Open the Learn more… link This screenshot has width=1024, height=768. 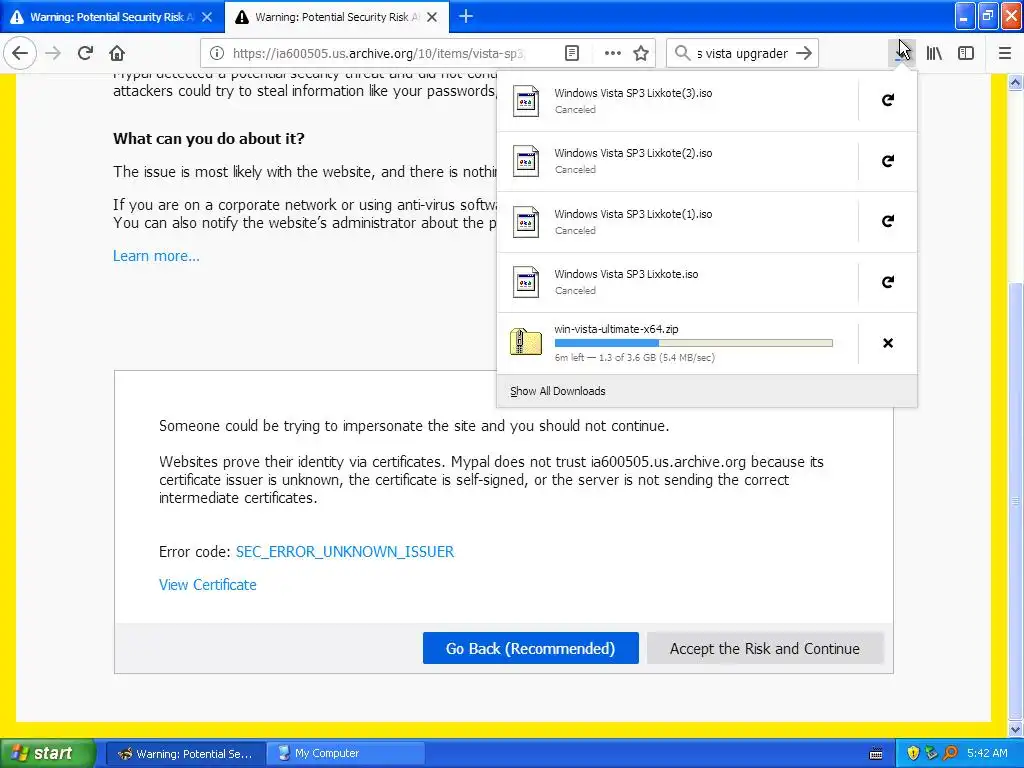[x=156, y=256]
